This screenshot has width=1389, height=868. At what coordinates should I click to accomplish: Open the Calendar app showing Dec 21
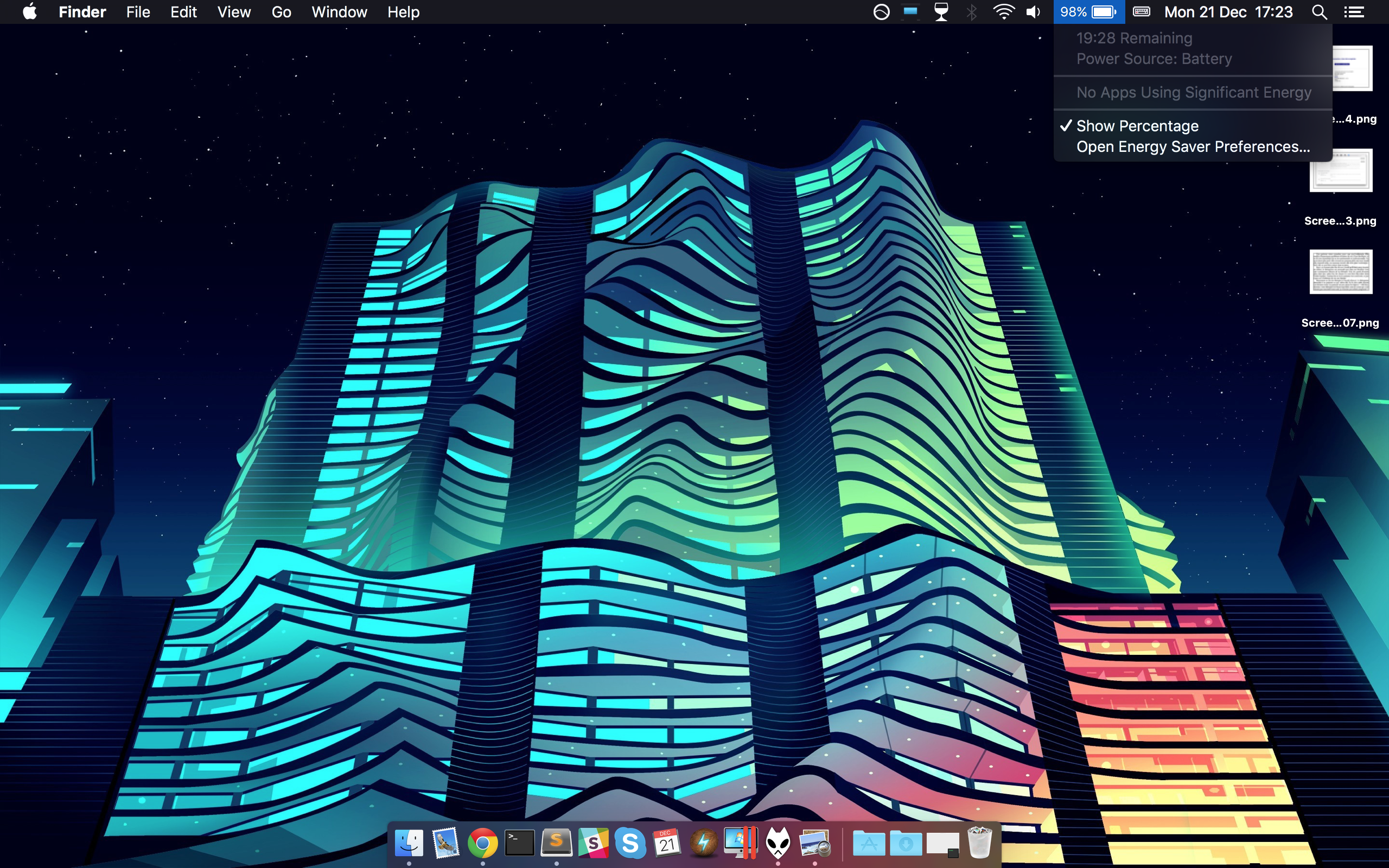pos(667,843)
